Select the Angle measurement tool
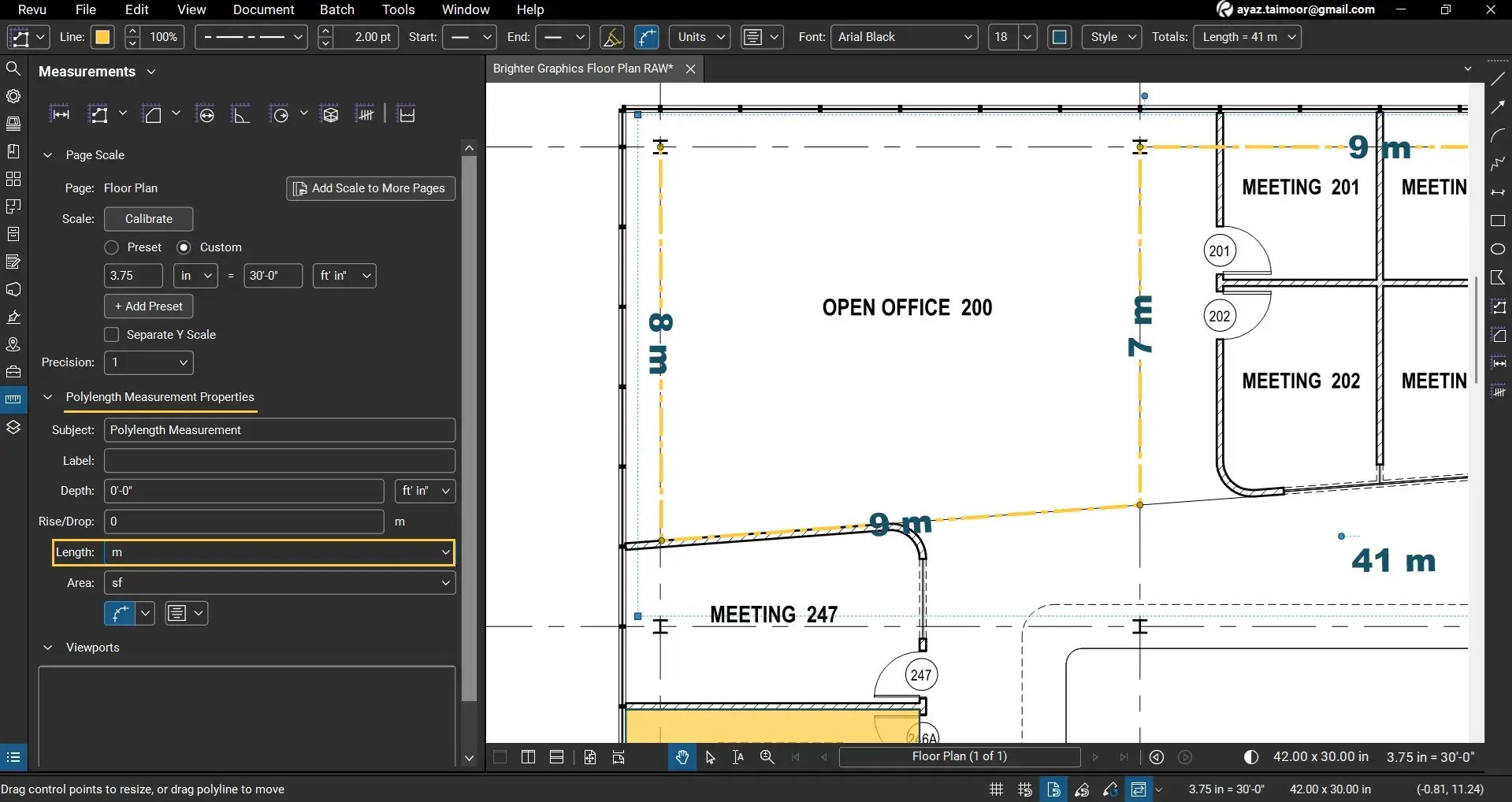The height and width of the screenshot is (802, 1512). pos(242,113)
